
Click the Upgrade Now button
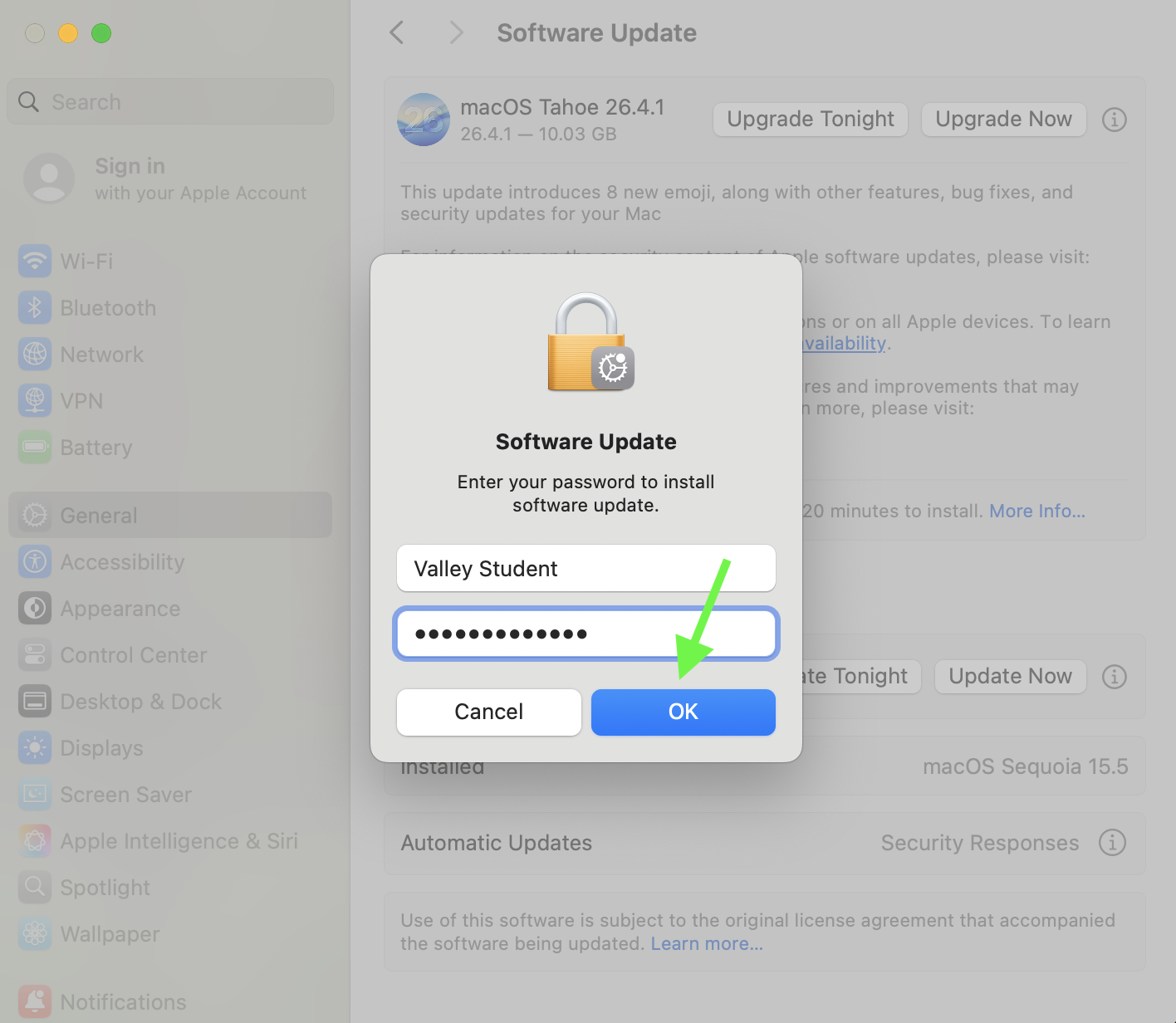click(1003, 120)
